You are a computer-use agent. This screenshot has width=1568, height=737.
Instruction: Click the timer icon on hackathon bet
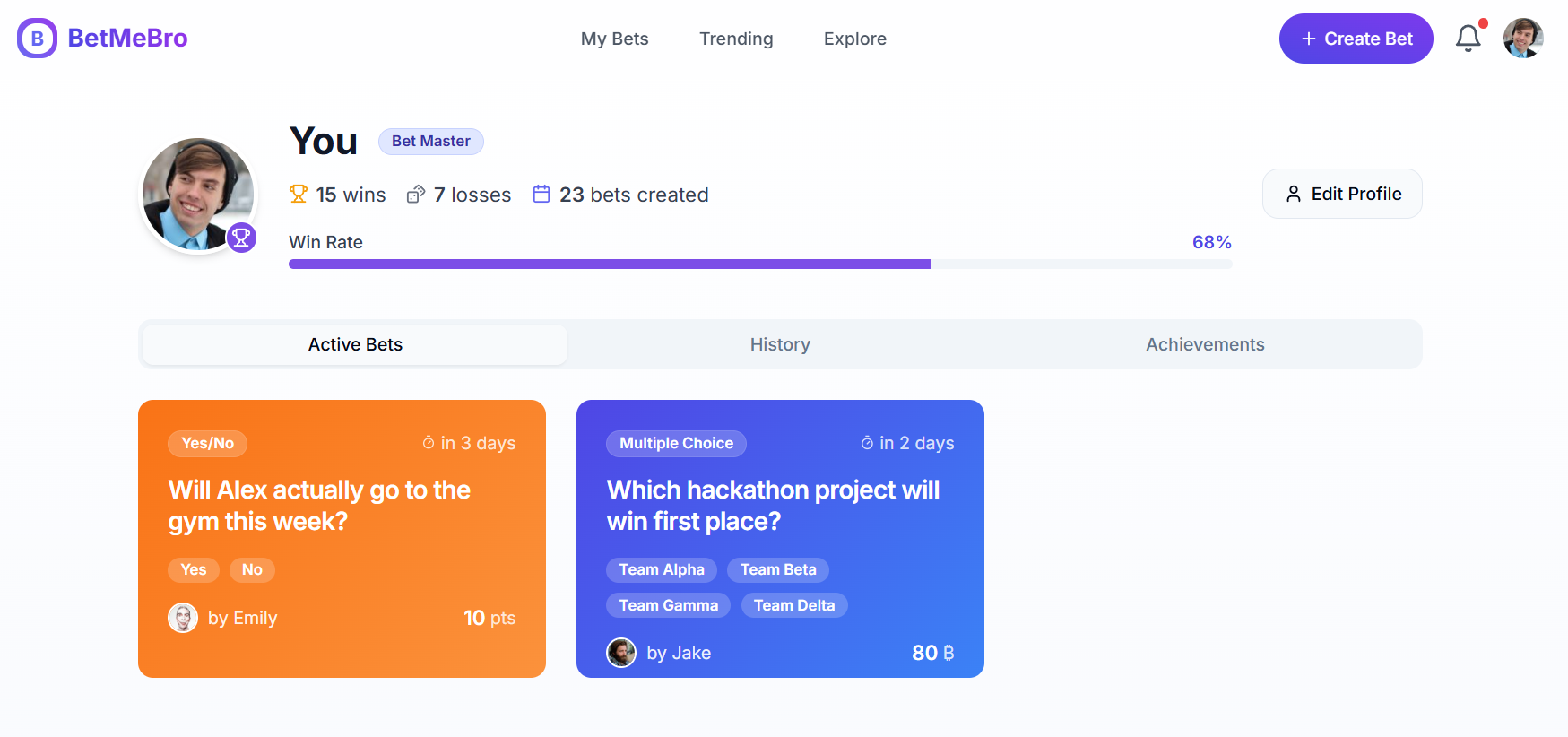(x=867, y=443)
